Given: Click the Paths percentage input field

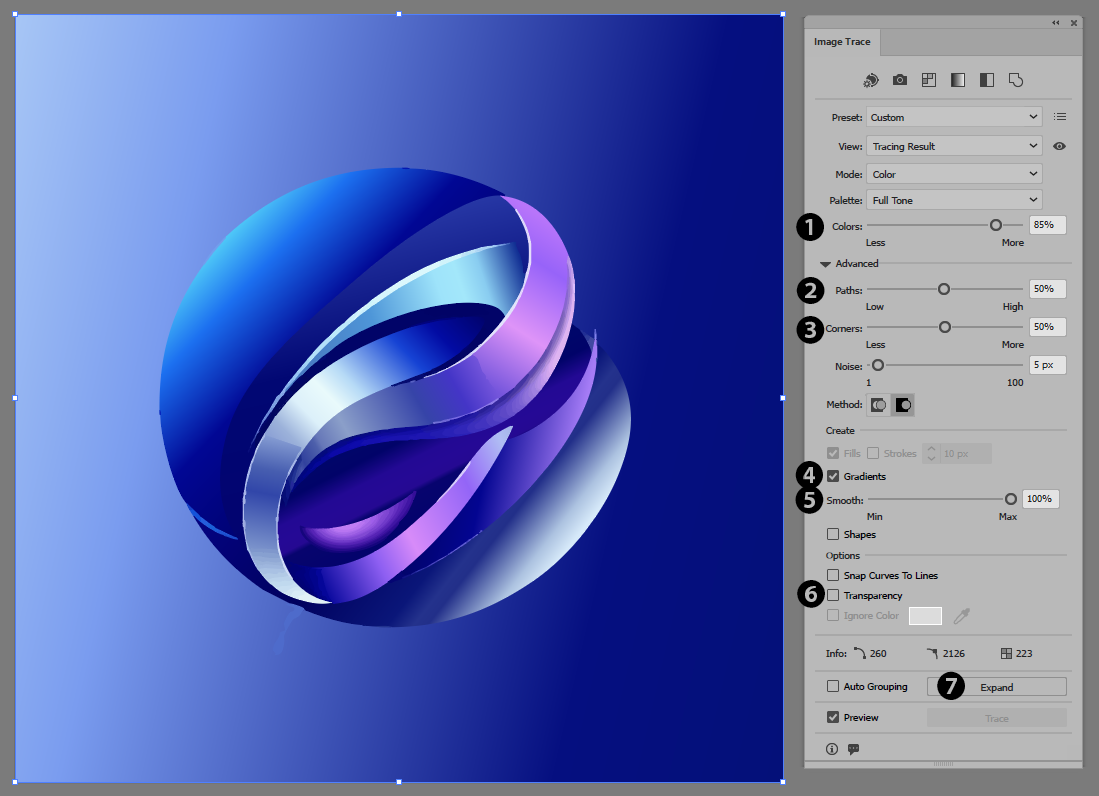Looking at the screenshot, I should pyautogui.click(x=1047, y=288).
